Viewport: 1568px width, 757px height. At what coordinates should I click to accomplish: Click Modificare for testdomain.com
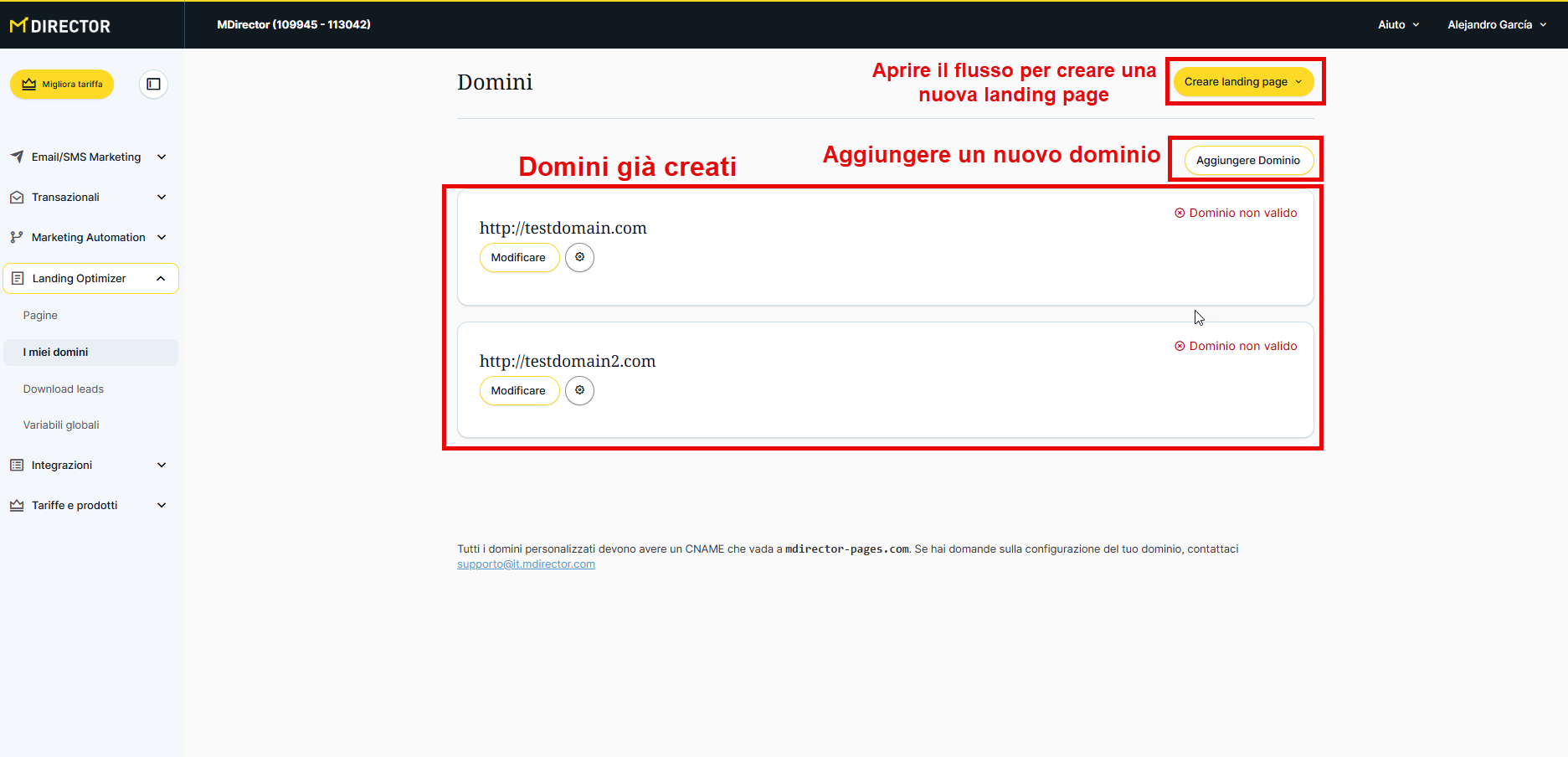click(518, 258)
